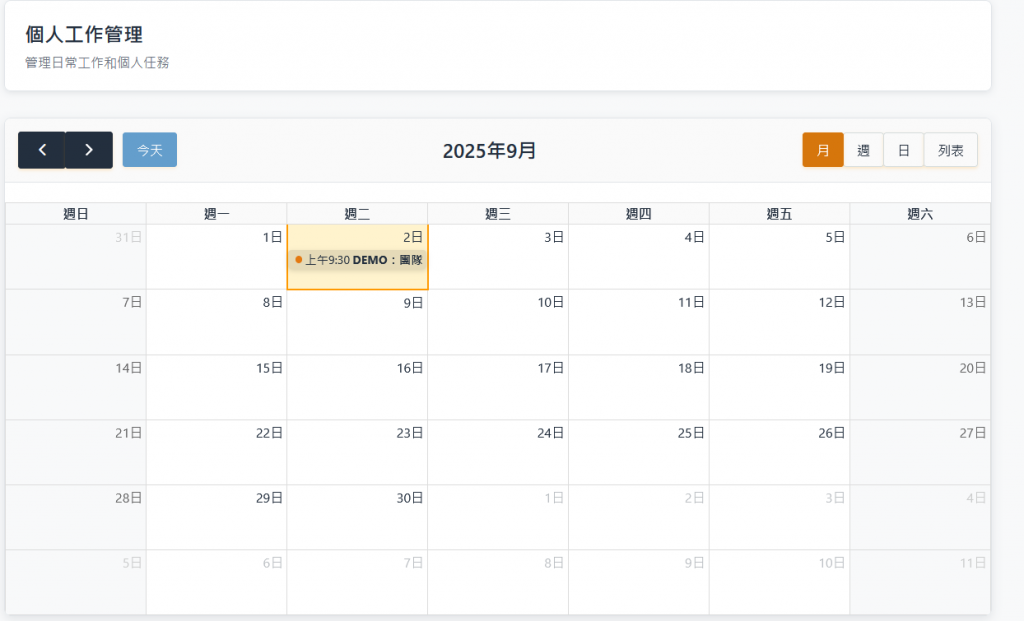The image size is (1024, 621).
Task: Choose the 20日 date
Action: pyautogui.click(x=972, y=368)
